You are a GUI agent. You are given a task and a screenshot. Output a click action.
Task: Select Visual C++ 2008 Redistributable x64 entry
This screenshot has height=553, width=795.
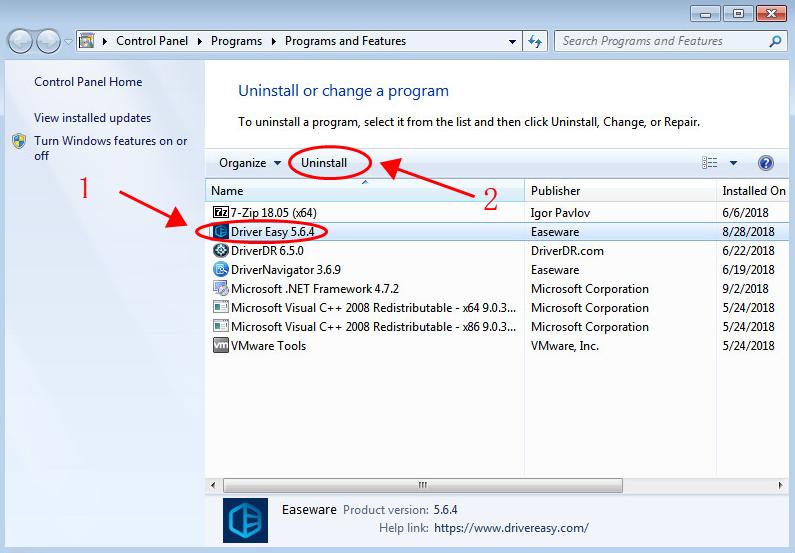(x=373, y=308)
